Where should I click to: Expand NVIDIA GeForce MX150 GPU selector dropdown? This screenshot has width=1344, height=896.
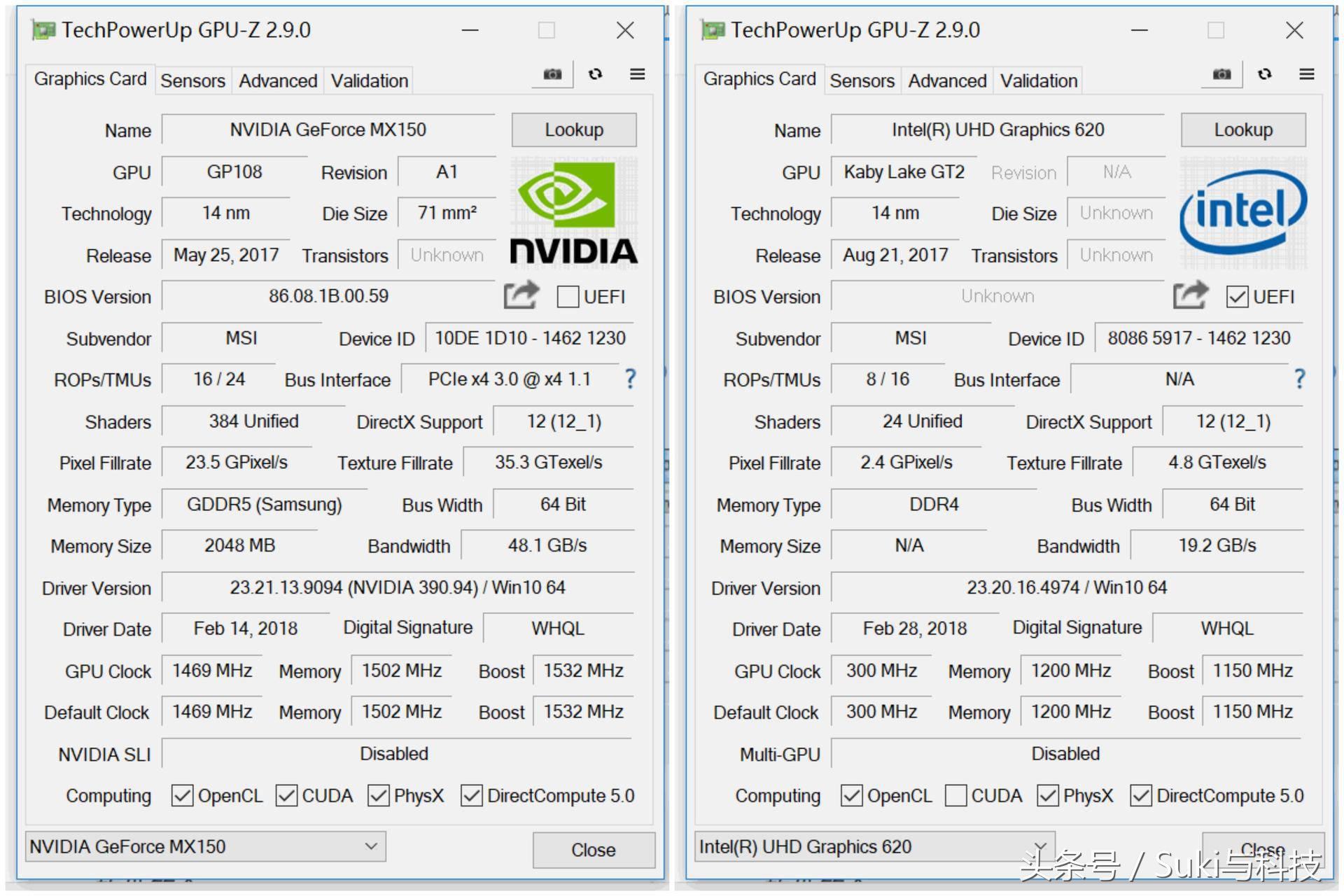pos(371,846)
